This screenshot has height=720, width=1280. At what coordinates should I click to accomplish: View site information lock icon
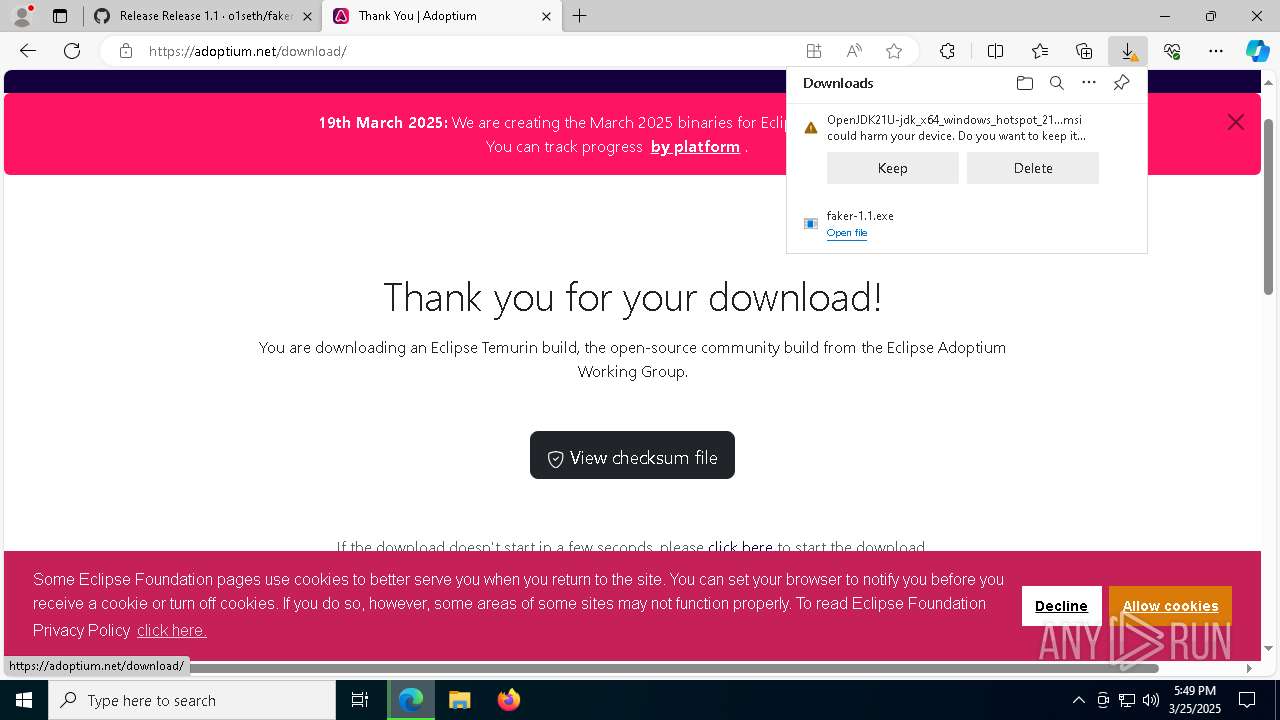[x=125, y=51]
